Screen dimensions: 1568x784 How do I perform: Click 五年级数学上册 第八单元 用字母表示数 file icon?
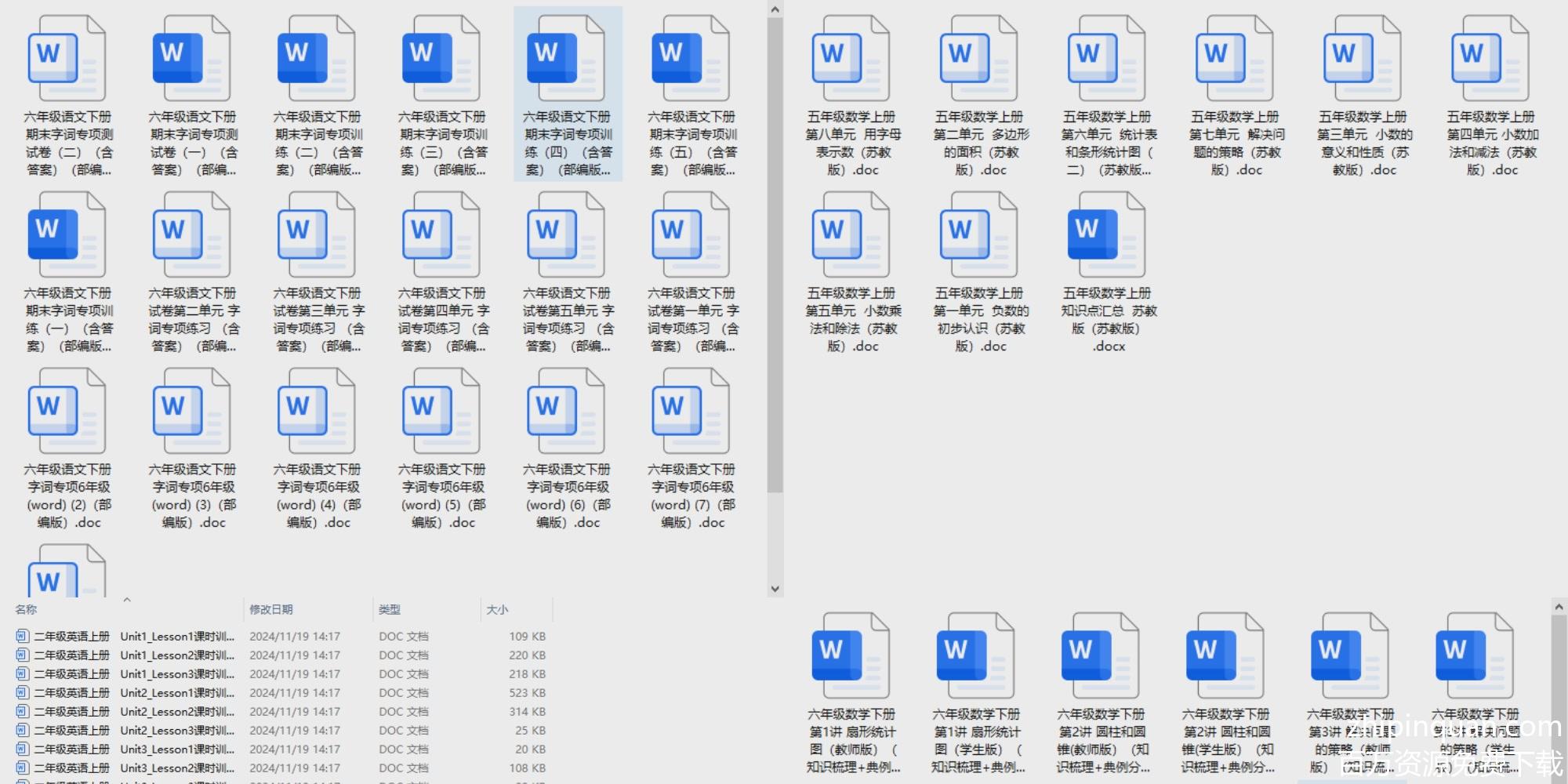(851, 59)
